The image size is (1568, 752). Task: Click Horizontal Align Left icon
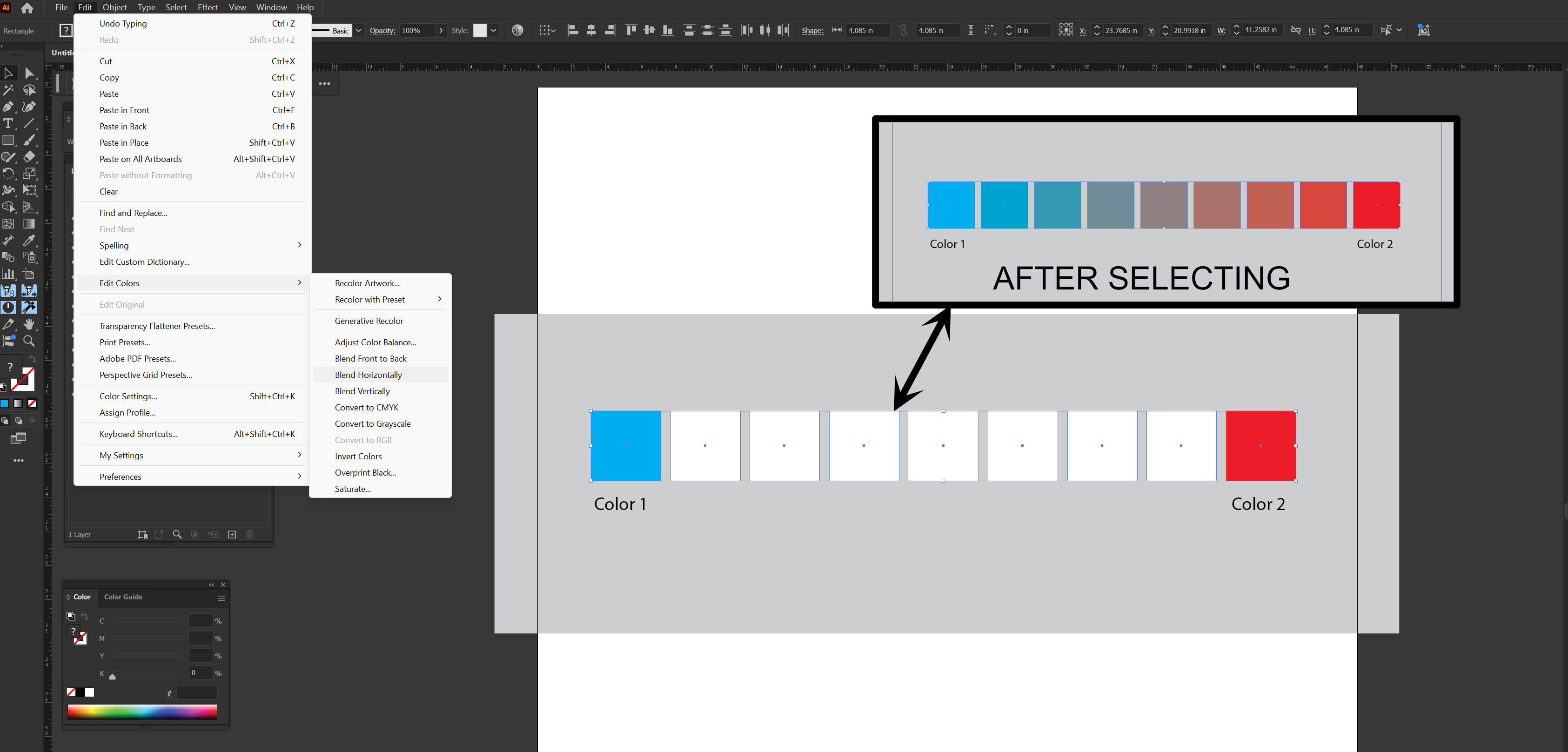[x=573, y=30]
